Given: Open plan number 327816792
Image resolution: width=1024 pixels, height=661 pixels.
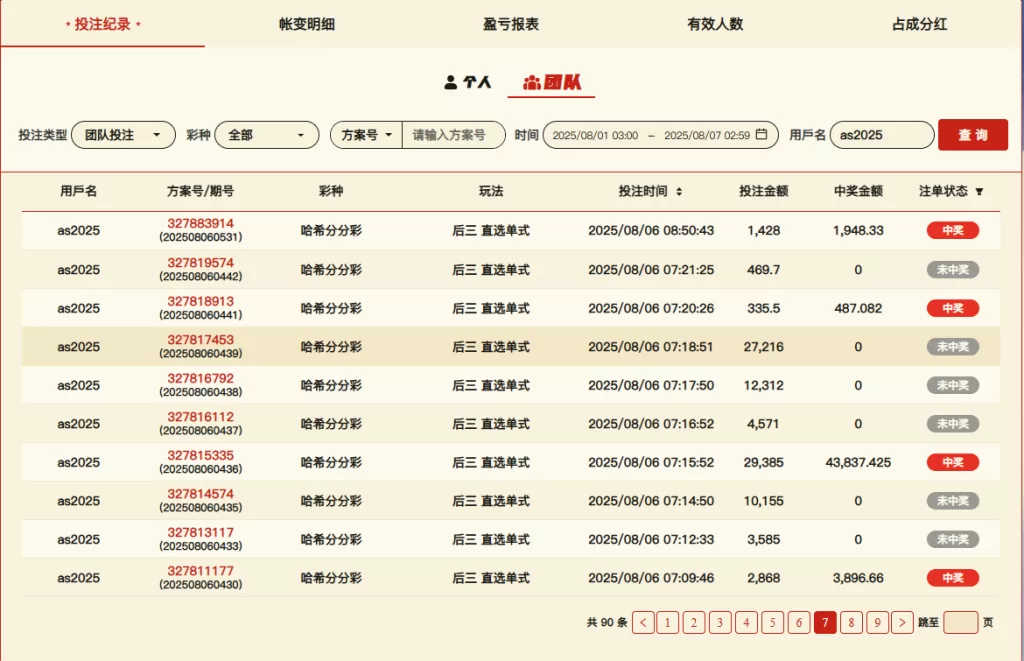Looking at the screenshot, I should point(200,378).
